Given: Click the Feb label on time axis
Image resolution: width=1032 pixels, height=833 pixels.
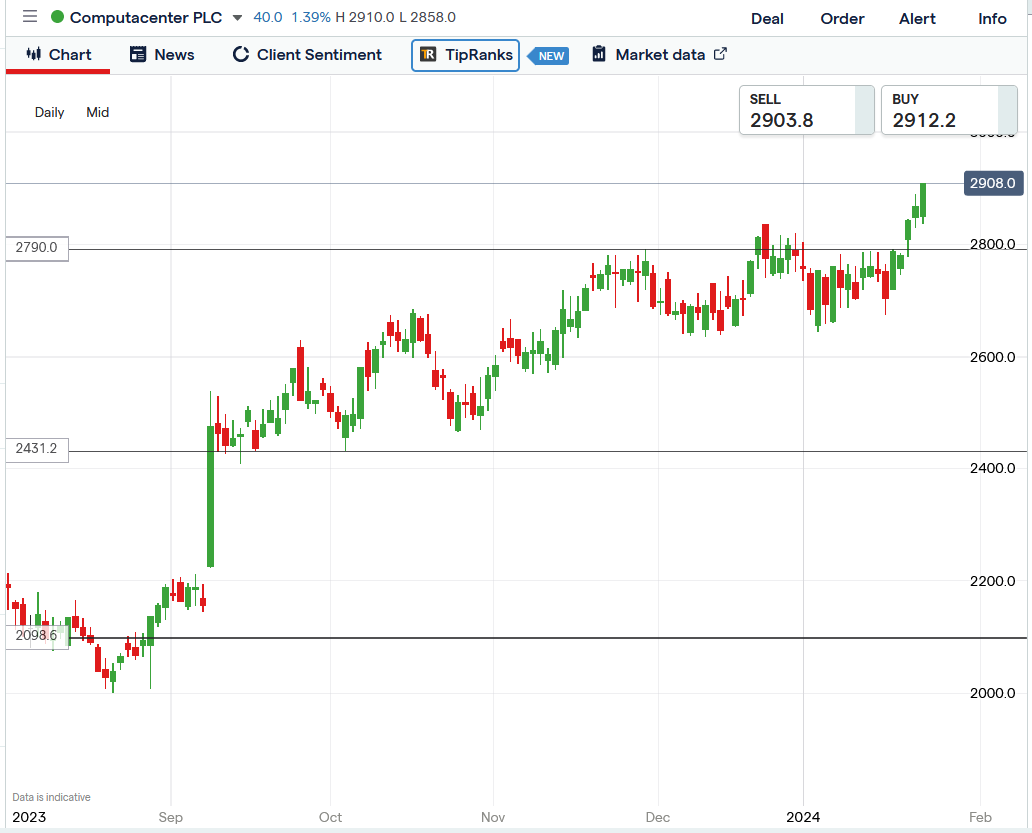Looking at the screenshot, I should [980, 817].
